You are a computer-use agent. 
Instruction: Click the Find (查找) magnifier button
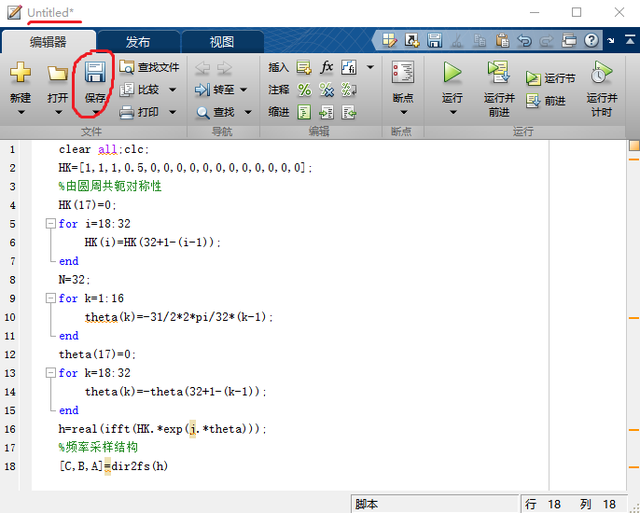pos(215,112)
